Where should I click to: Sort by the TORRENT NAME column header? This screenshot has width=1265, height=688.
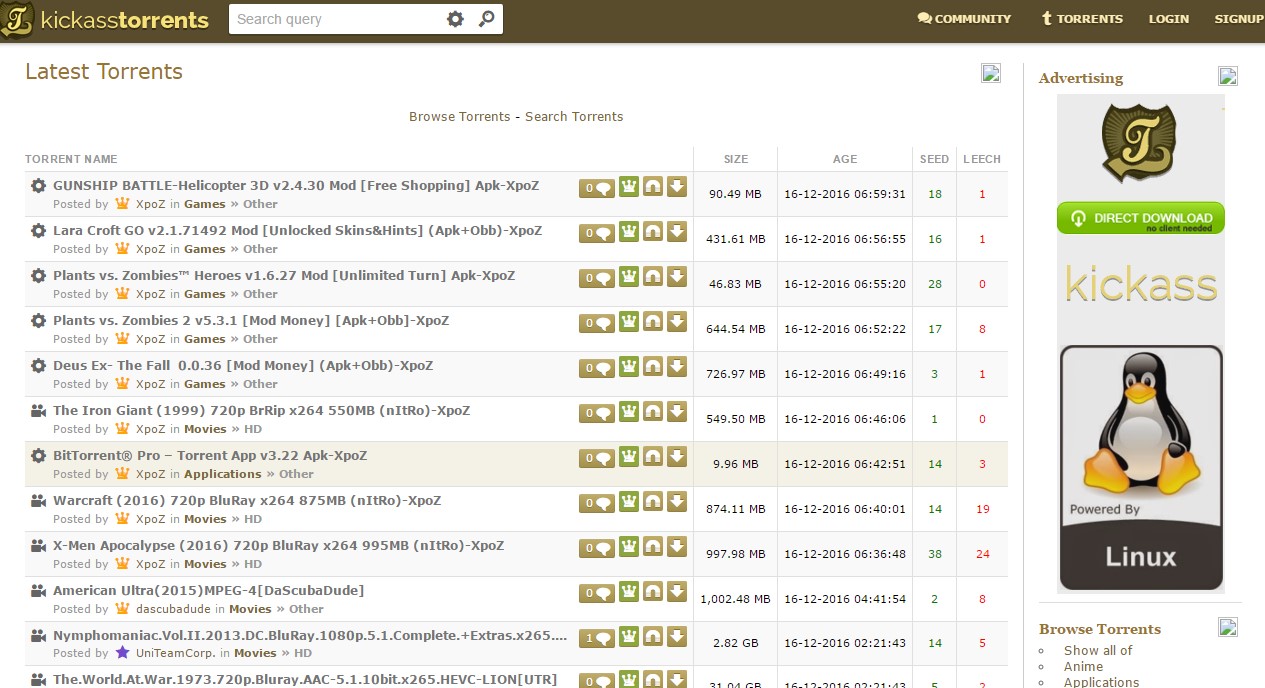71,159
